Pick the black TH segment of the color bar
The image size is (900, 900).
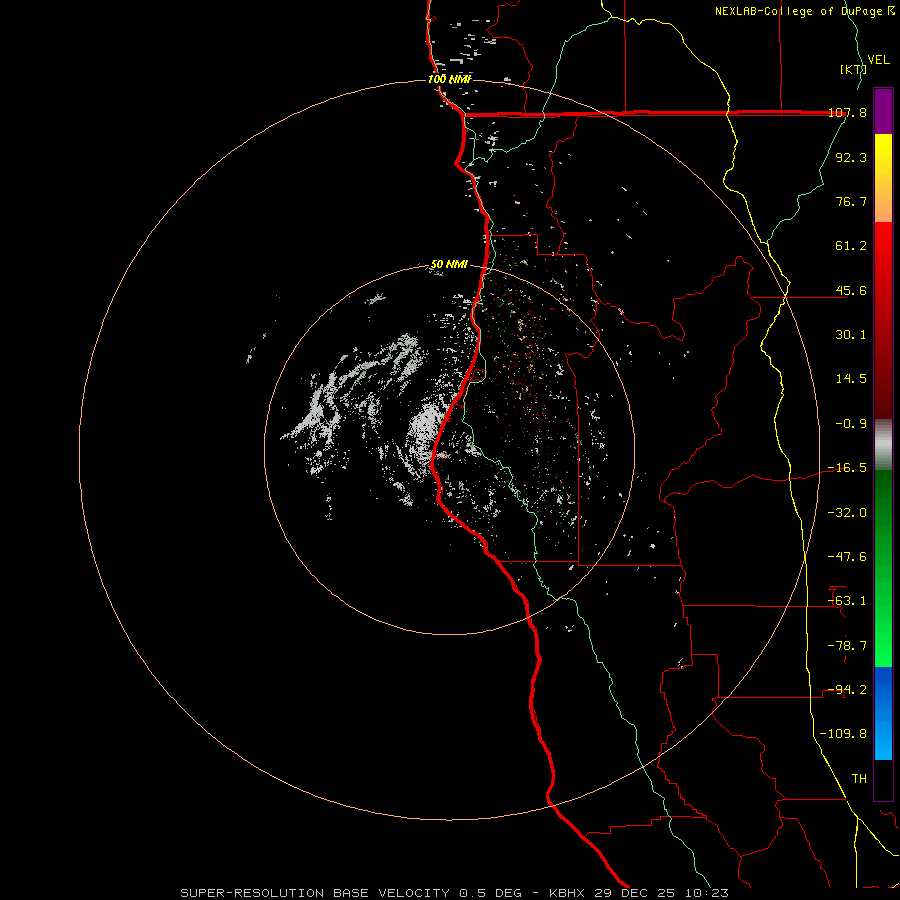(x=883, y=780)
